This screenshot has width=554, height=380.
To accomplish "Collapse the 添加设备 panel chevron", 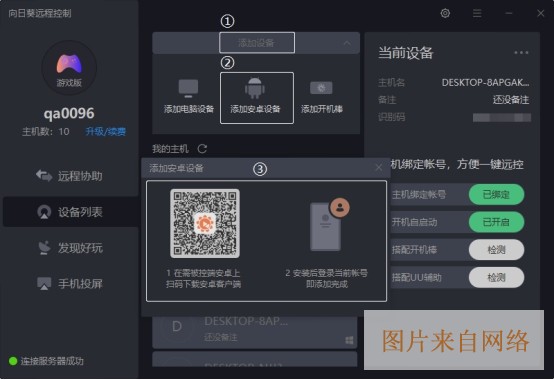I will click(x=347, y=43).
